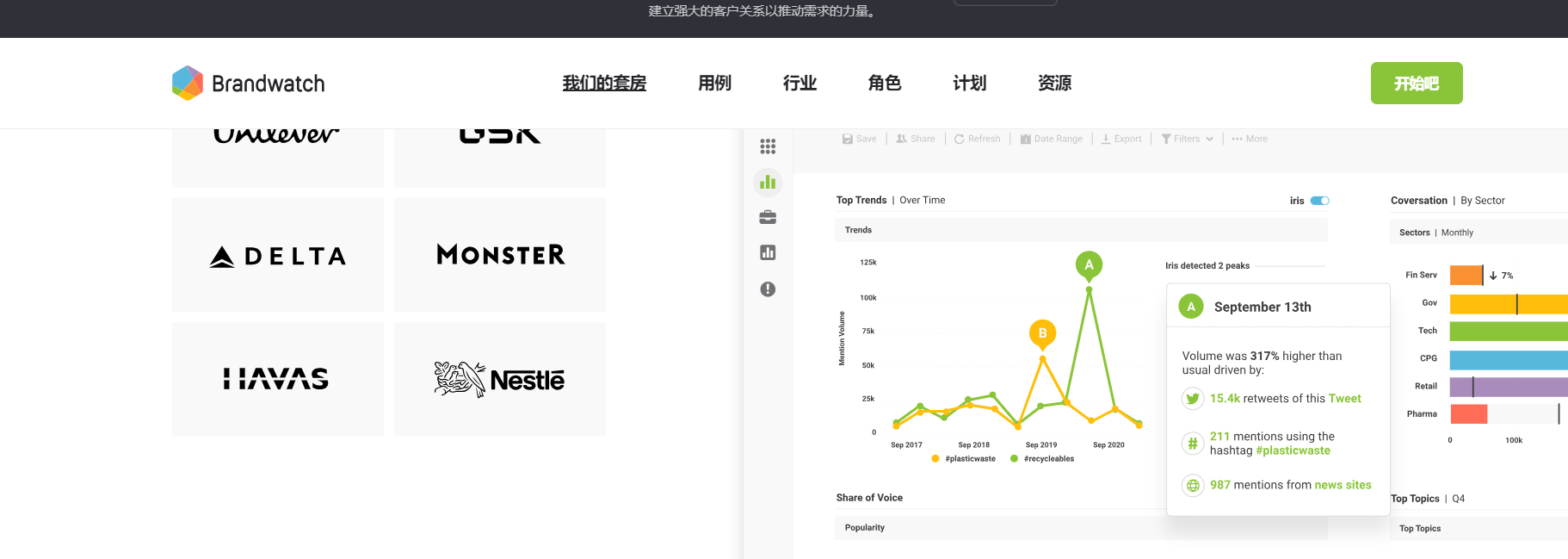1568x559 pixels.
Task: Click the Delta logo tile
Action: click(278, 255)
